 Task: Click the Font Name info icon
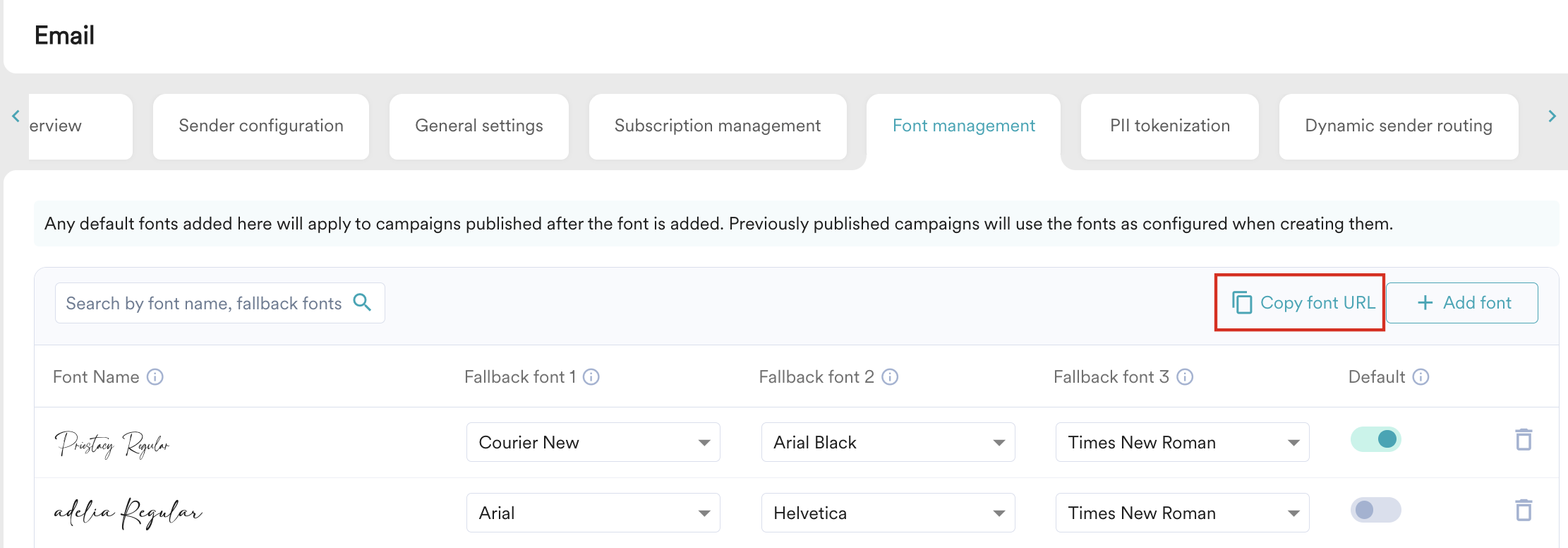pyautogui.click(x=155, y=377)
